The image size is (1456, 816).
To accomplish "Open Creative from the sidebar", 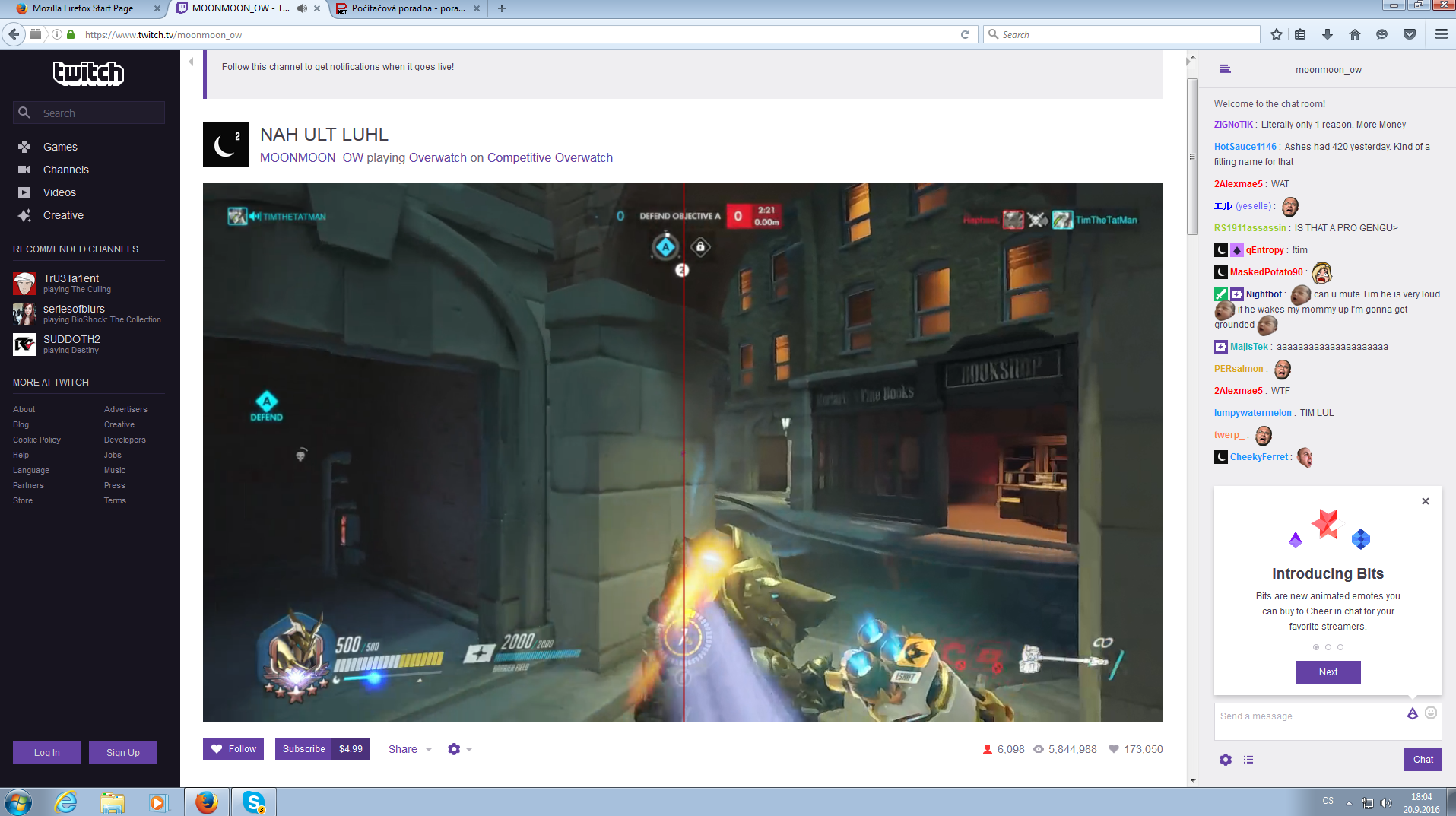I will pyautogui.click(x=63, y=215).
